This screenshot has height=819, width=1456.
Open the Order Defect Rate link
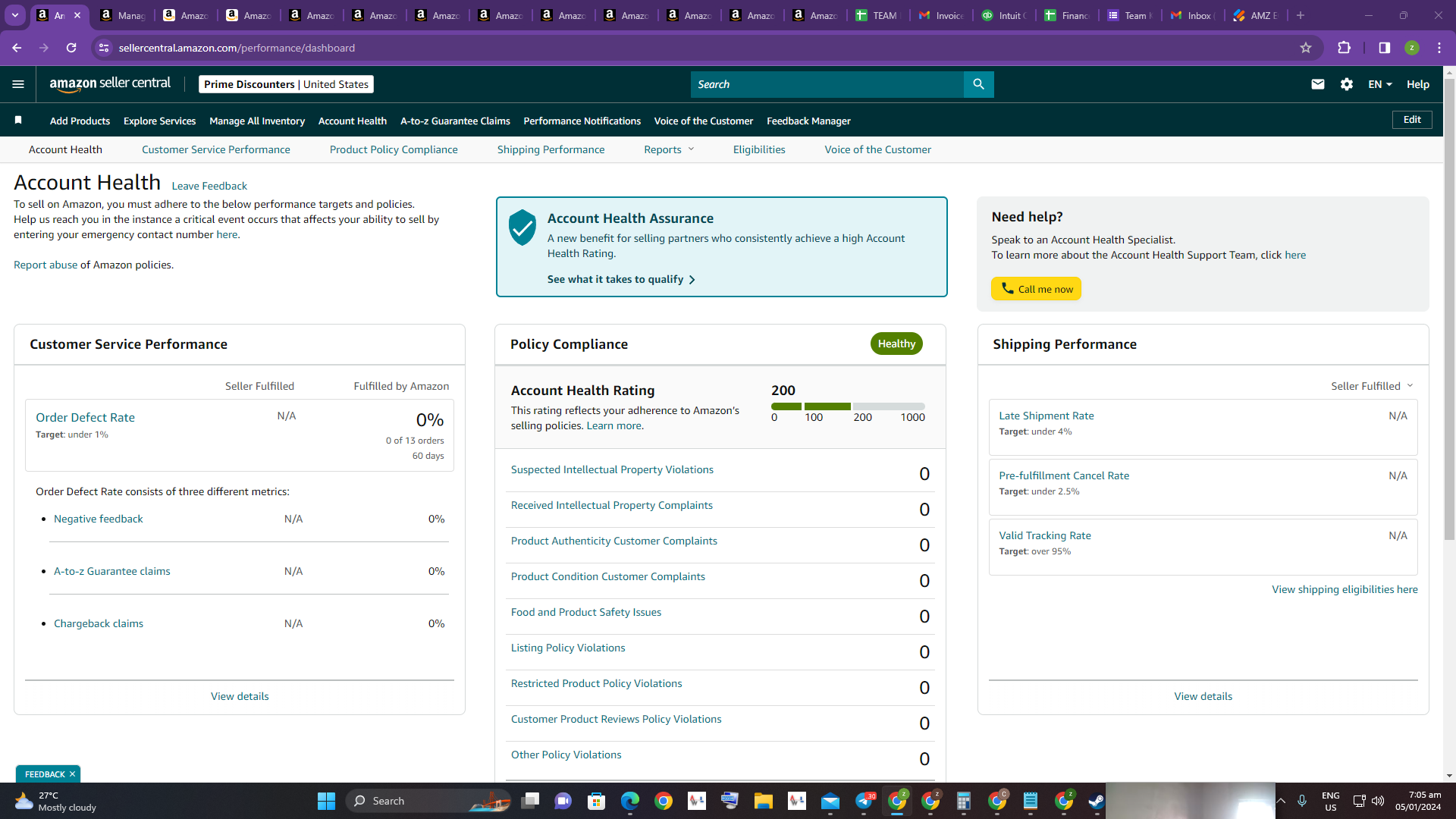pos(85,417)
